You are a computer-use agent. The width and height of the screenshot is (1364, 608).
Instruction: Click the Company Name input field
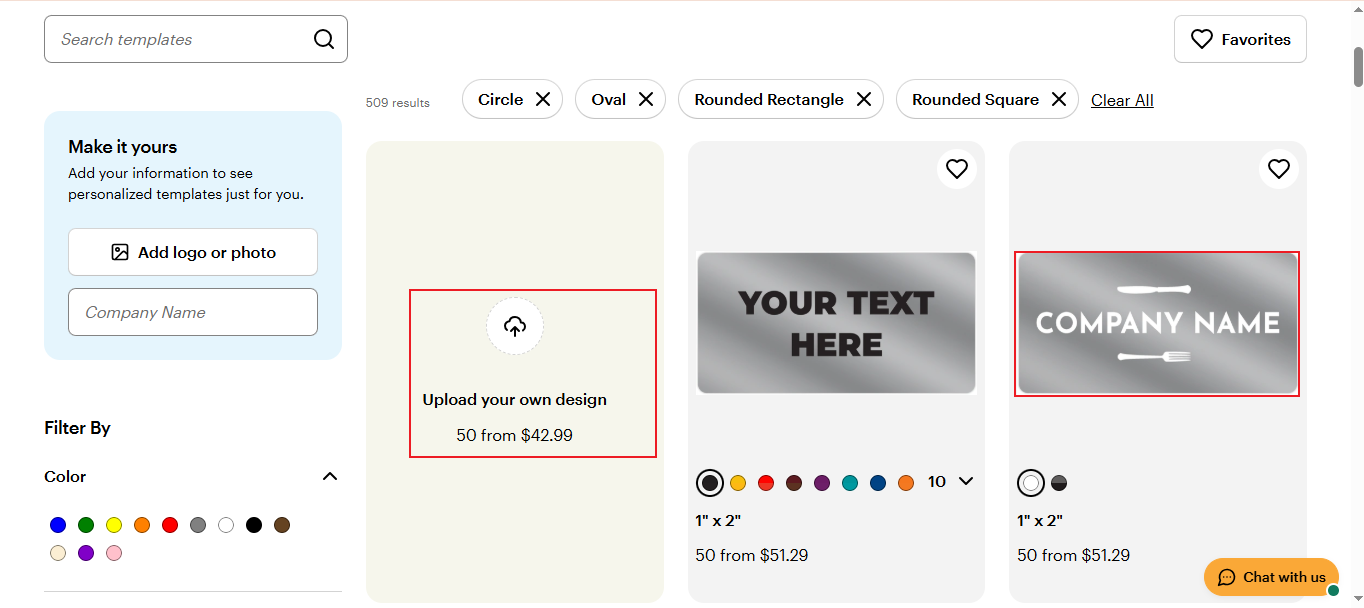(x=193, y=312)
